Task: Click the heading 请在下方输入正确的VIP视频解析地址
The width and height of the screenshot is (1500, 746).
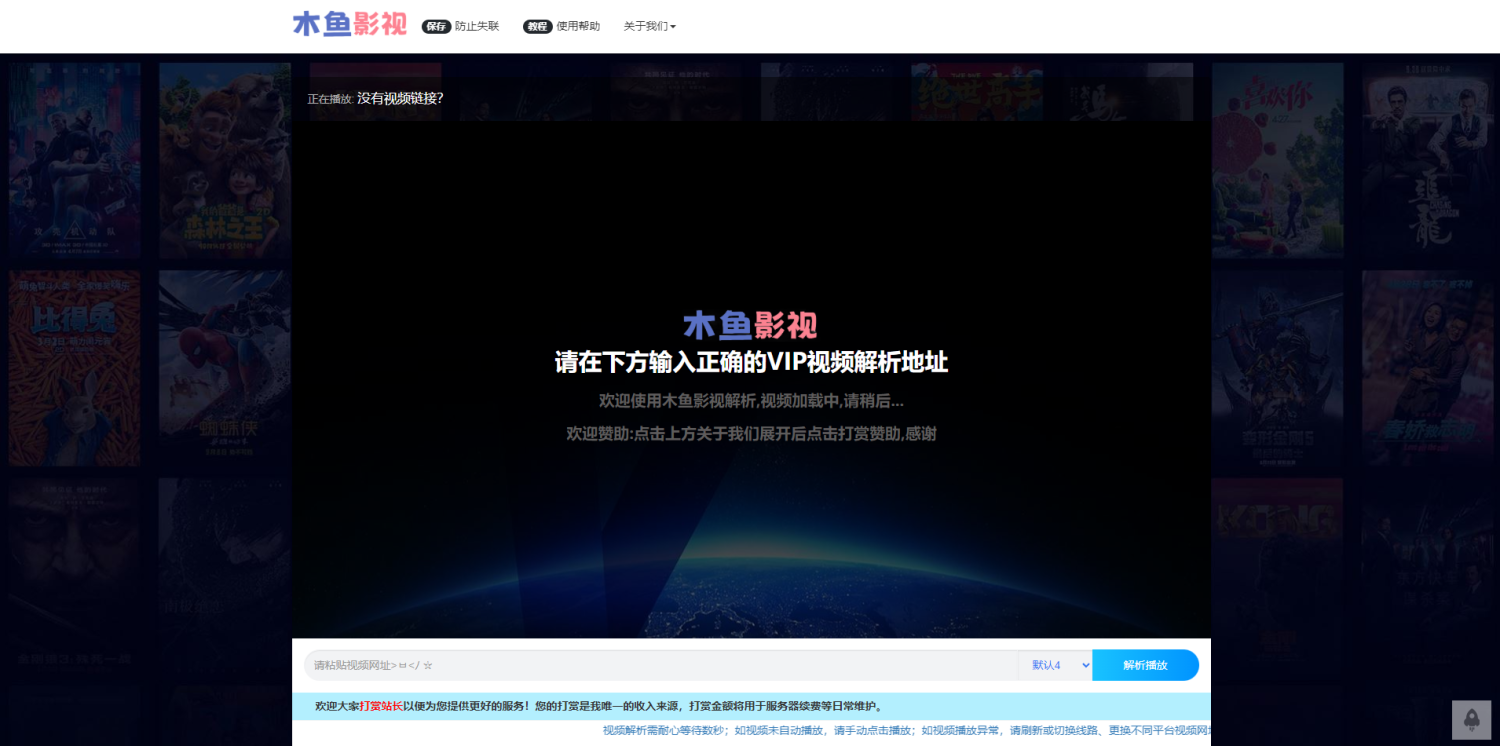Action: point(751,362)
